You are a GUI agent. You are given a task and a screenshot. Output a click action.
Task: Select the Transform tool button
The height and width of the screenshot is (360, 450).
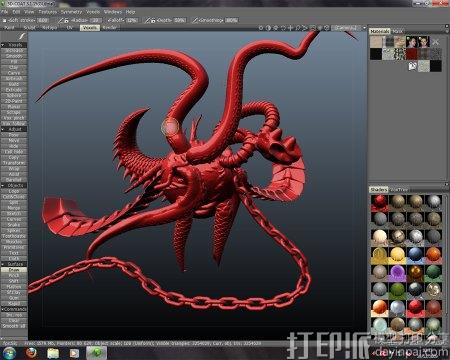[14, 163]
